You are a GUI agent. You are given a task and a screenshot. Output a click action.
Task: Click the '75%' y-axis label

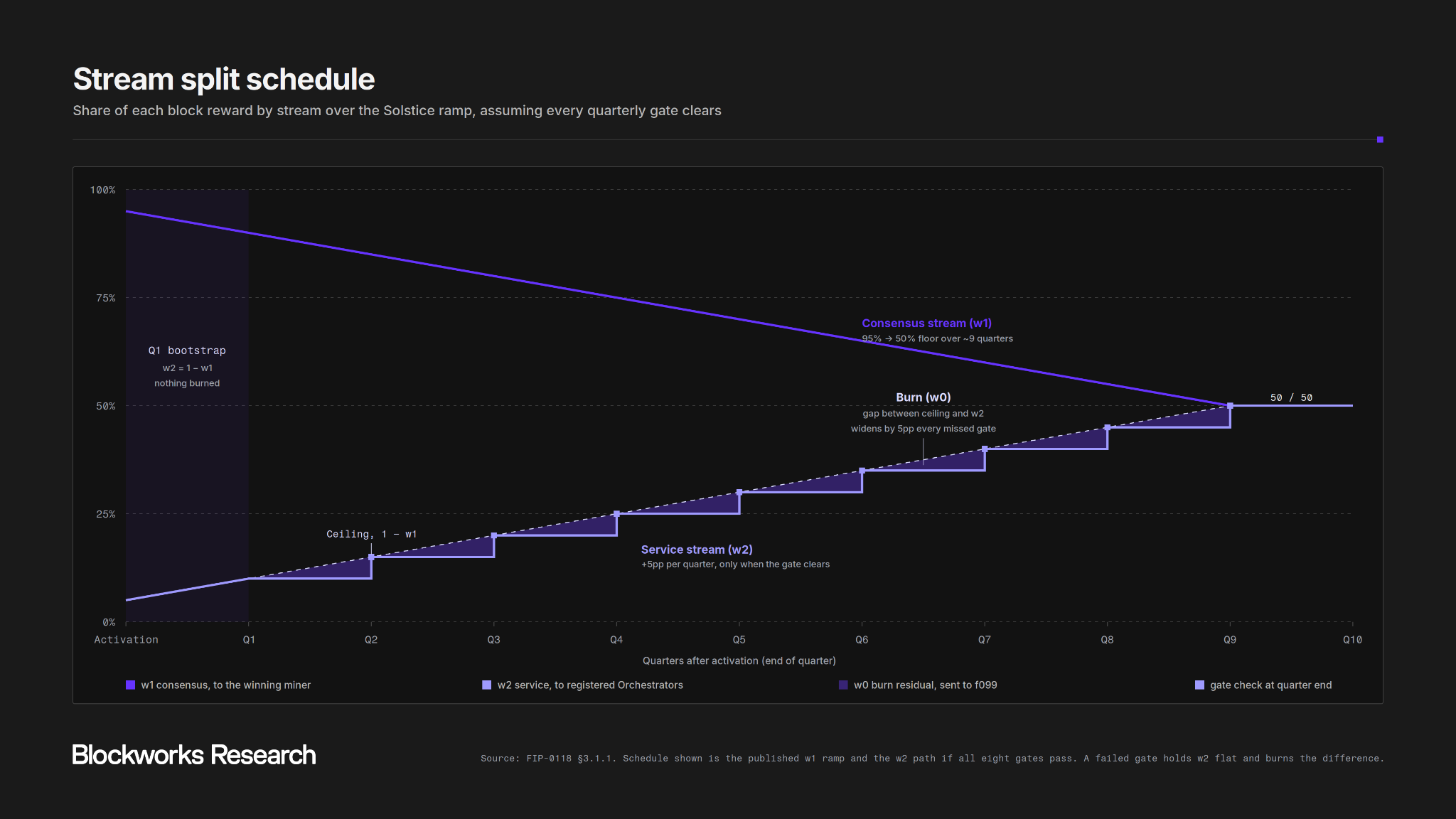click(x=106, y=298)
